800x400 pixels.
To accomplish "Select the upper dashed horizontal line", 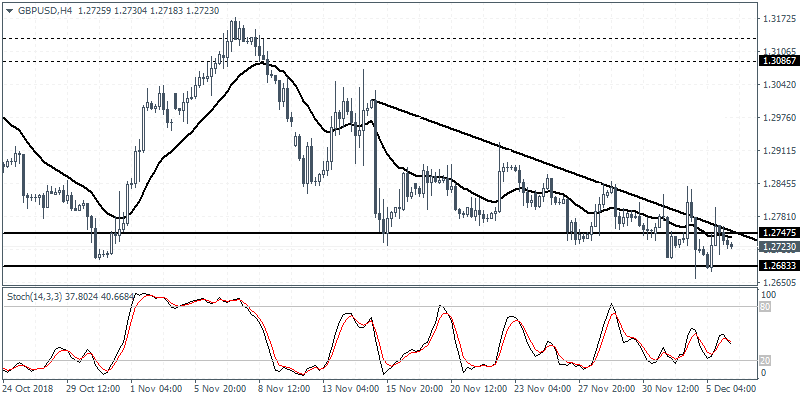I will (x=400, y=39).
